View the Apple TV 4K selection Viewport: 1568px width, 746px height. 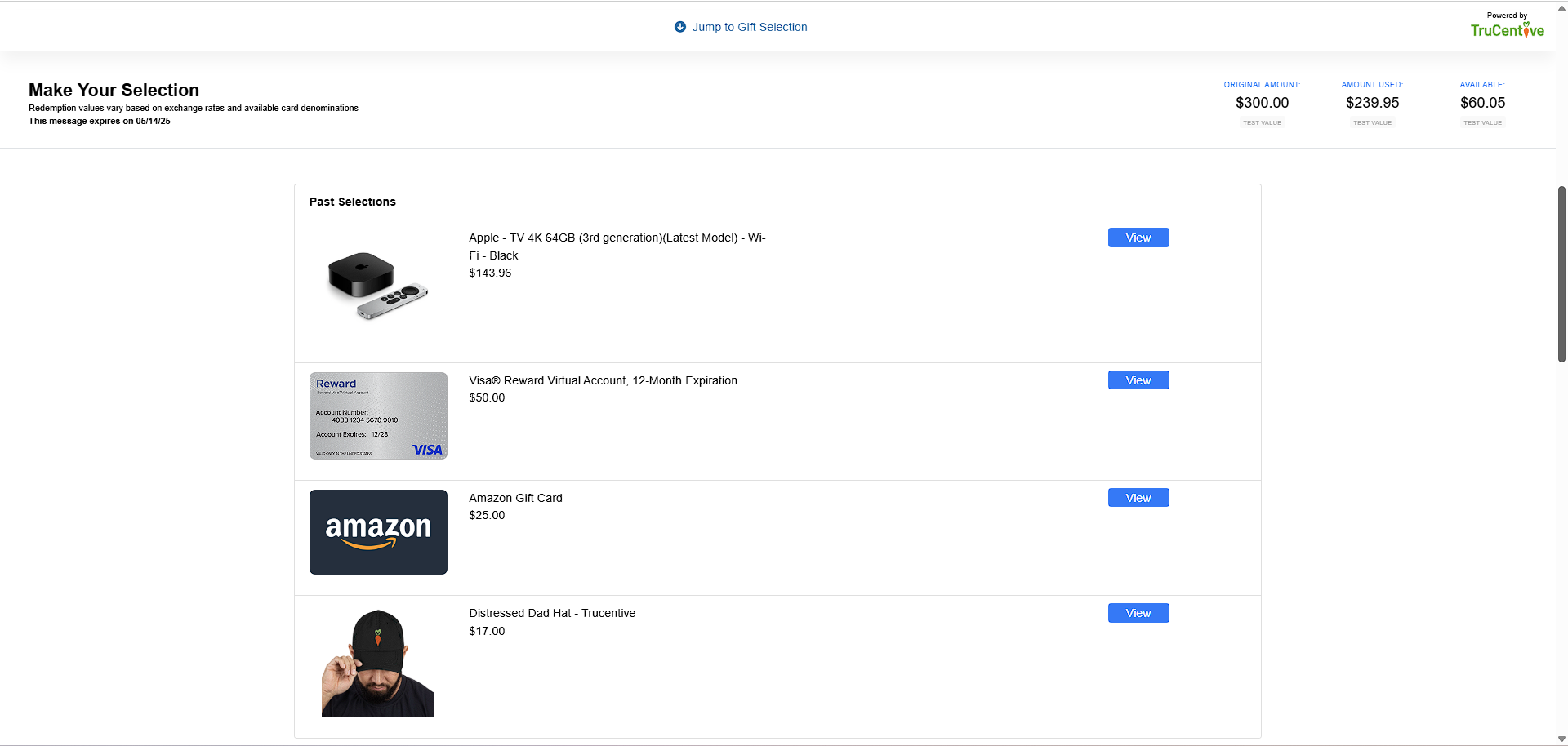(x=1138, y=238)
